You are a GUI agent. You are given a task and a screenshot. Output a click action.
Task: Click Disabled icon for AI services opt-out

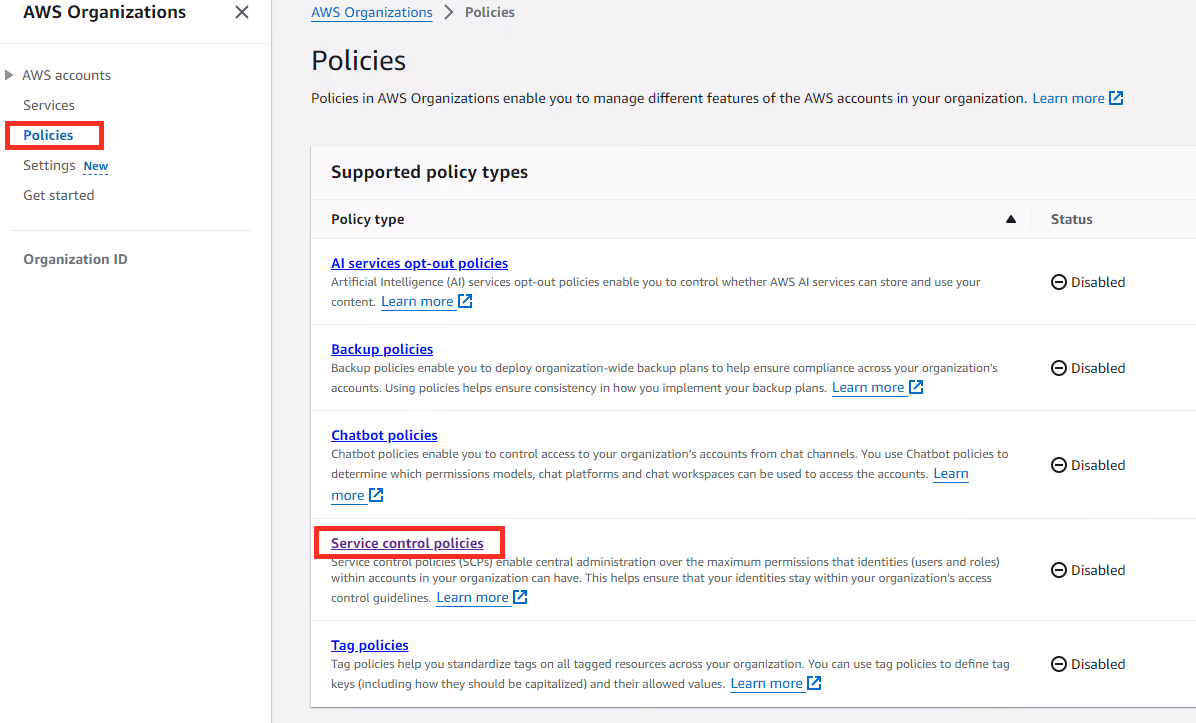pyautogui.click(x=1059, y=282)
